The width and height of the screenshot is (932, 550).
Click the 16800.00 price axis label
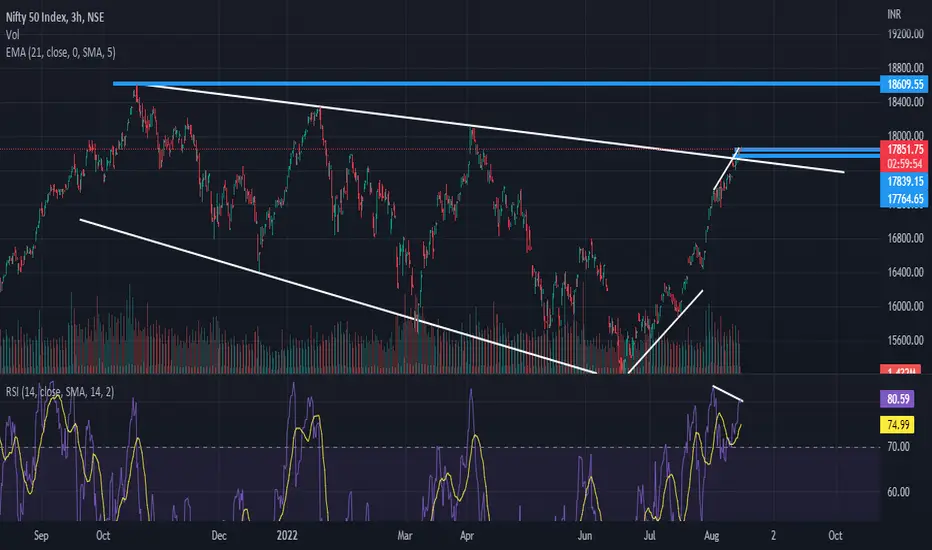(x=905, y=238)
